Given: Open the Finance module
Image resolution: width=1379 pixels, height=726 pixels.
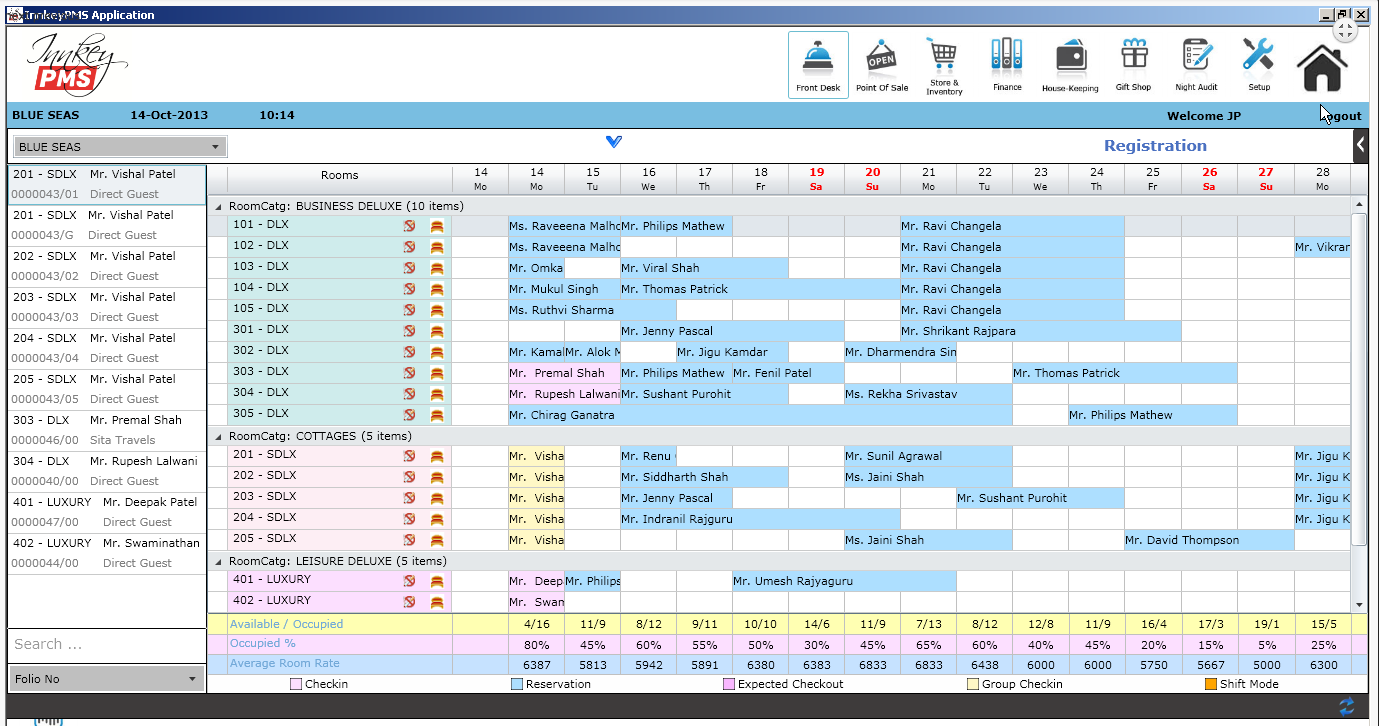Looking at the screenshot, I should [x=1006, y=62].
